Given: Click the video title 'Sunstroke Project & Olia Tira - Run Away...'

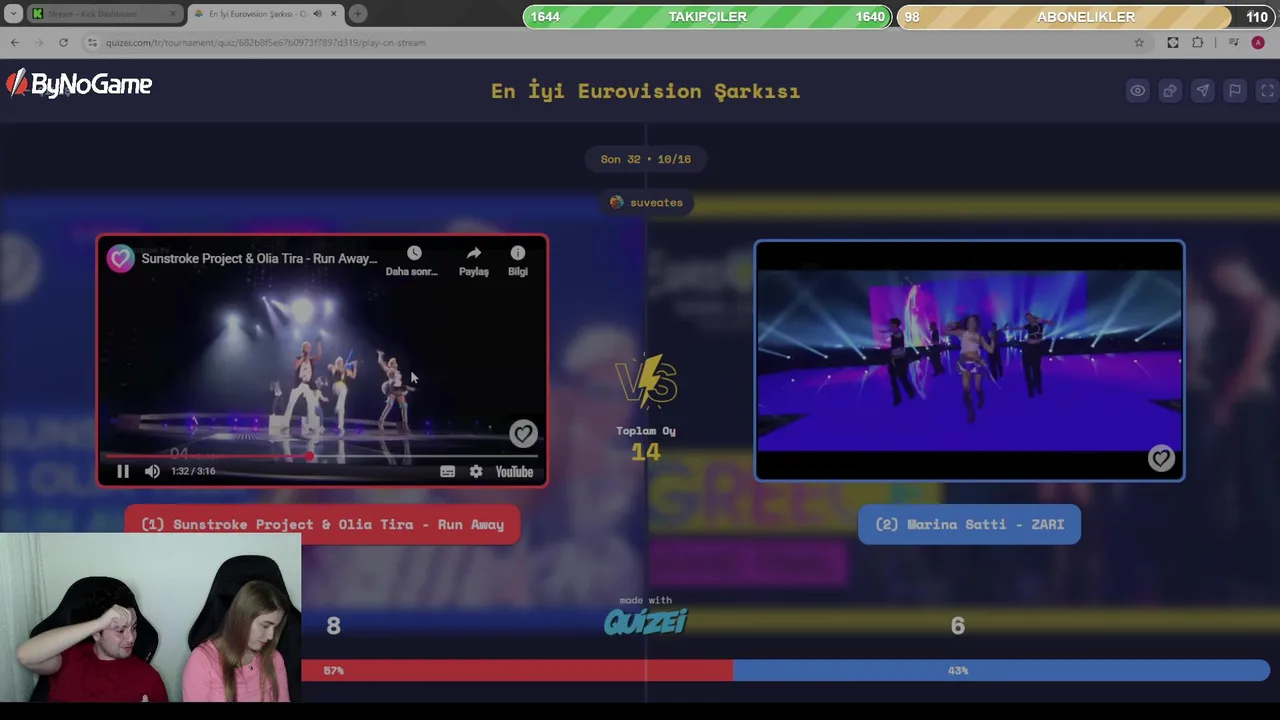Looking at the screenshot, I should pos(259,258).
